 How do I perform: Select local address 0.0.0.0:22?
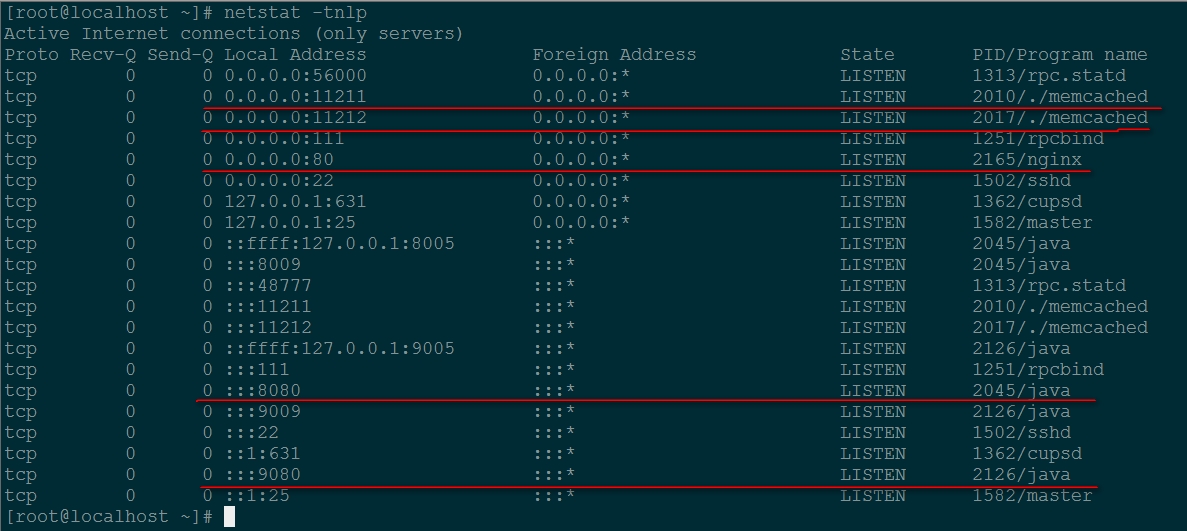point(279,181)
